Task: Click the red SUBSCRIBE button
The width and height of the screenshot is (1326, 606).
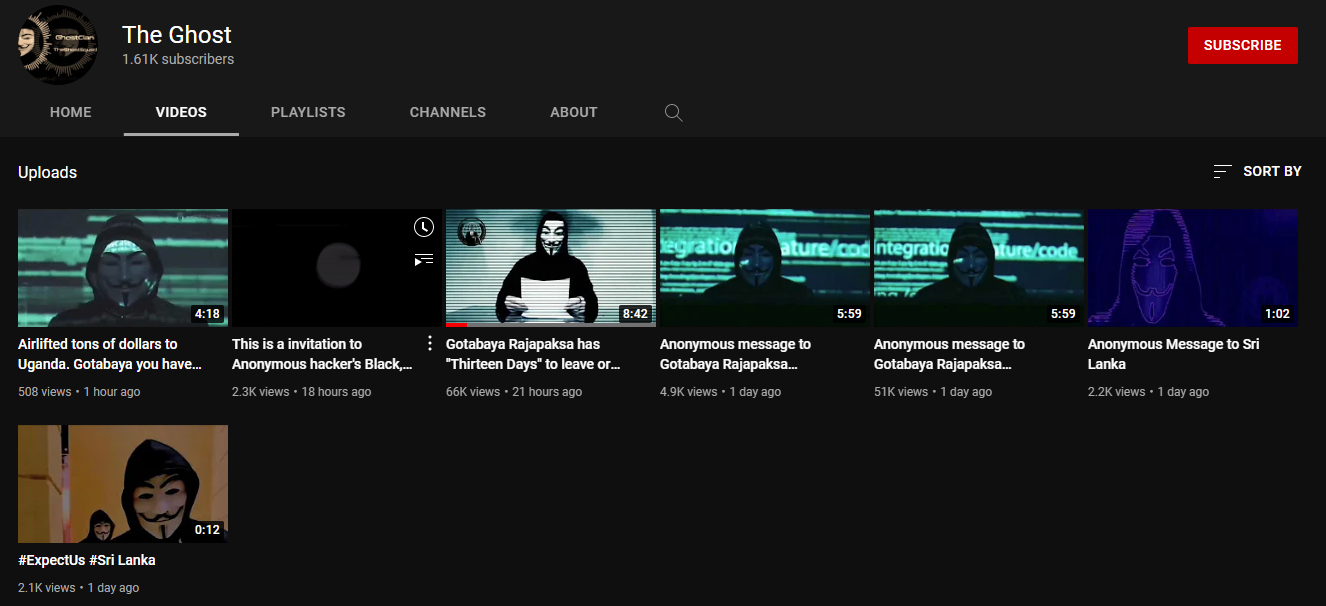Action: tap(1243, 45)
